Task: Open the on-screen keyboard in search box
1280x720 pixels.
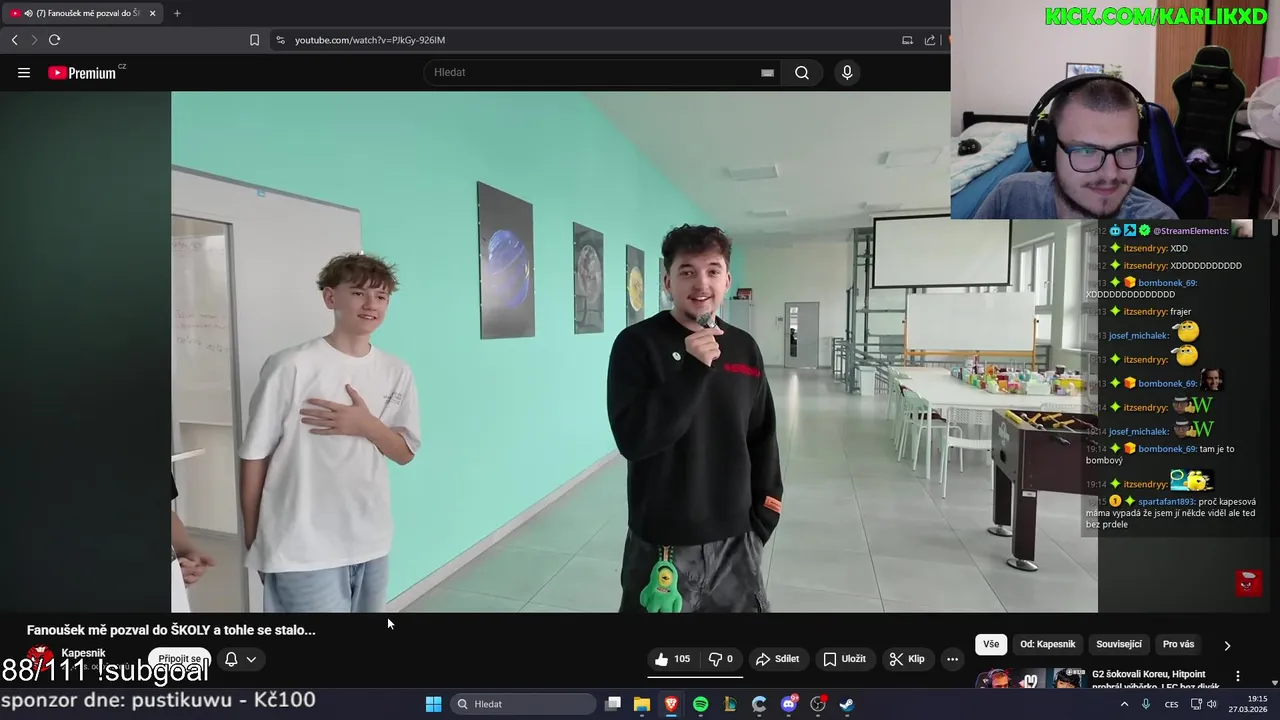Action: pos(767,72)
